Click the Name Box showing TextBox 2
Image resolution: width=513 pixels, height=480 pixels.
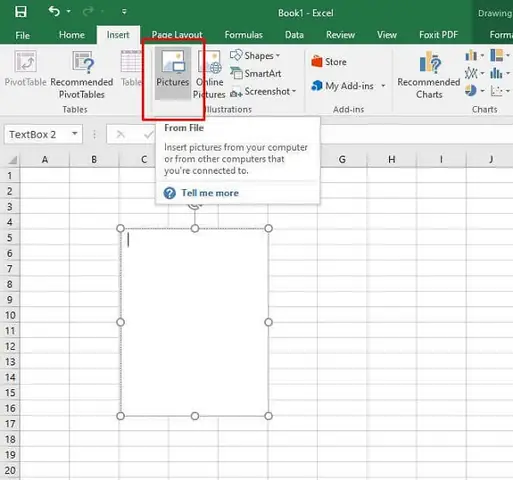coord(37,134)
